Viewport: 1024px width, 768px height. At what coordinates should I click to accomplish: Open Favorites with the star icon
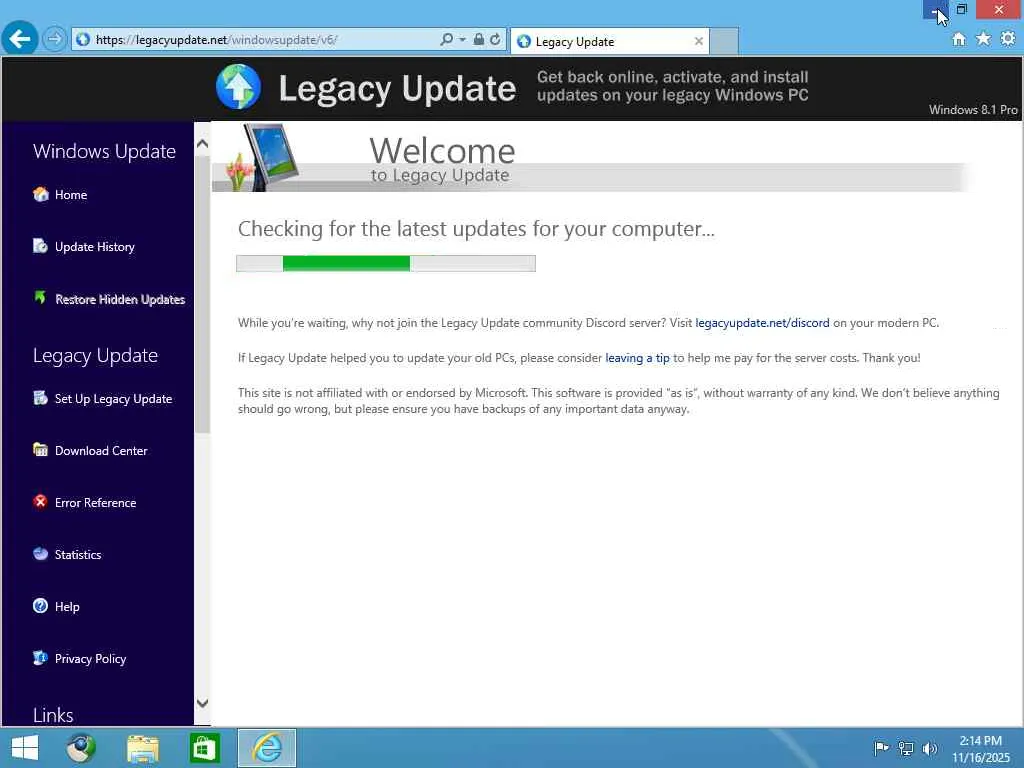coord(984,39)
